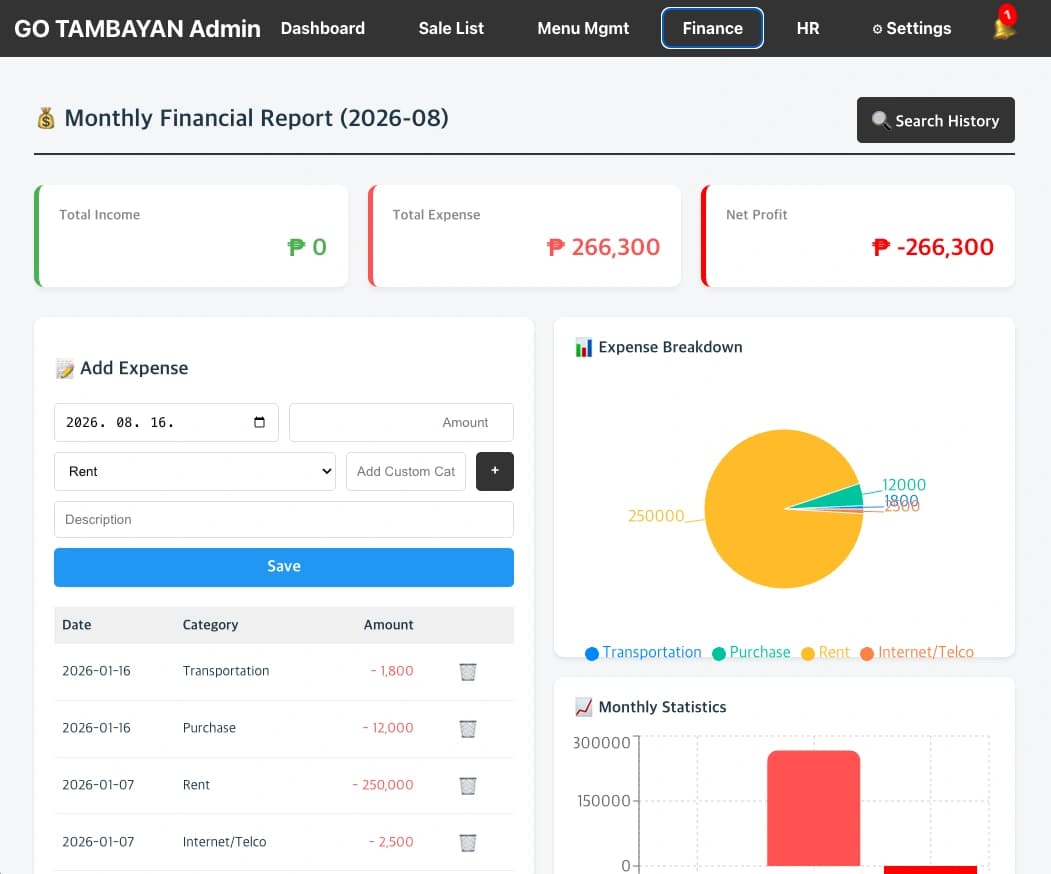The width and height of the screenshot is (1051, 874).
Task: Click the Monthly Financial Report title
Action: tap(256, 118)
